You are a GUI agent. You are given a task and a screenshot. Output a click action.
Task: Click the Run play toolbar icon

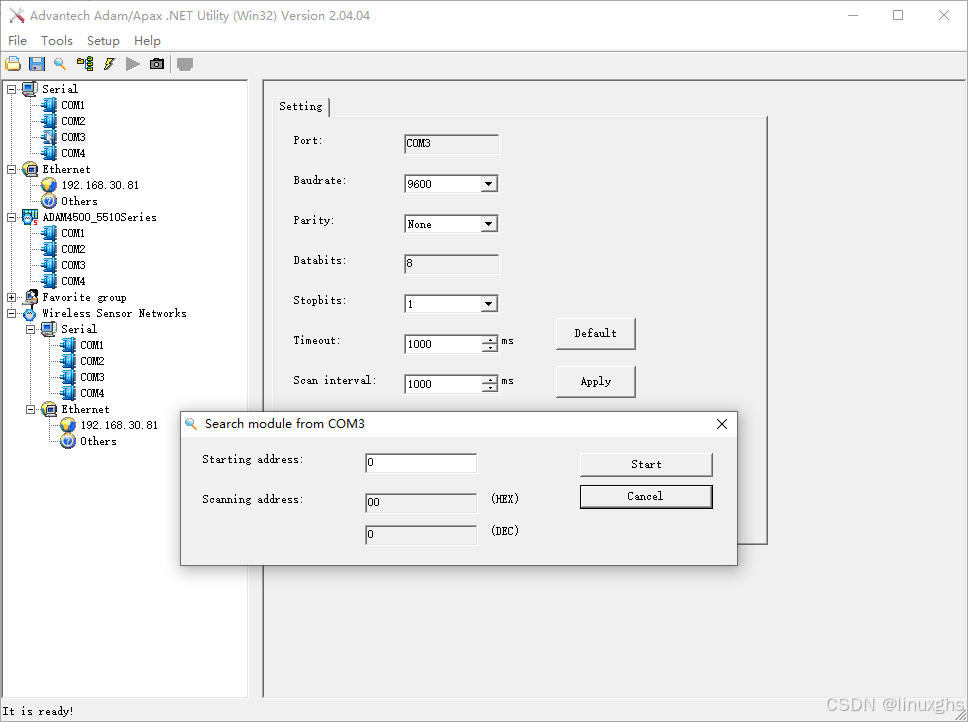pyautogui.click(x=133, y=64)
